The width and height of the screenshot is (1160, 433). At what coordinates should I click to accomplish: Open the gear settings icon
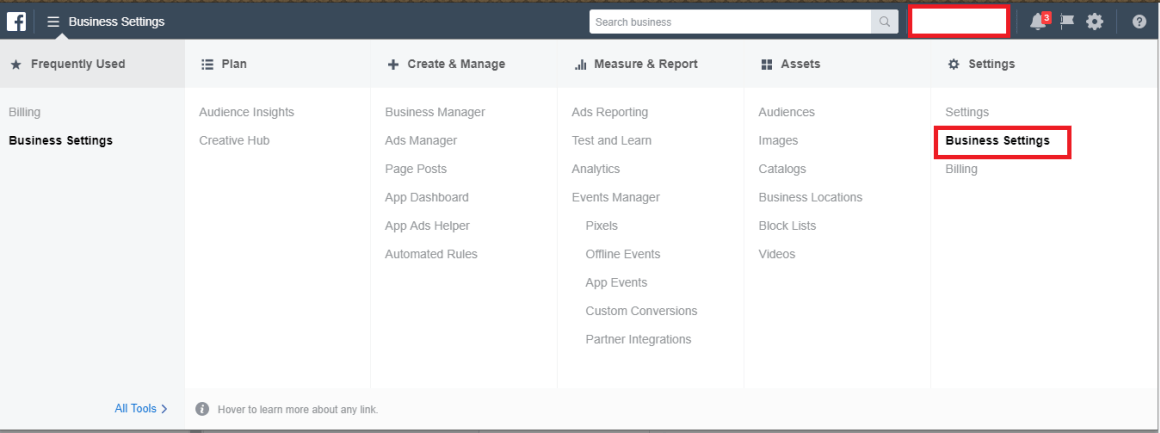[x=1094, y=21]
